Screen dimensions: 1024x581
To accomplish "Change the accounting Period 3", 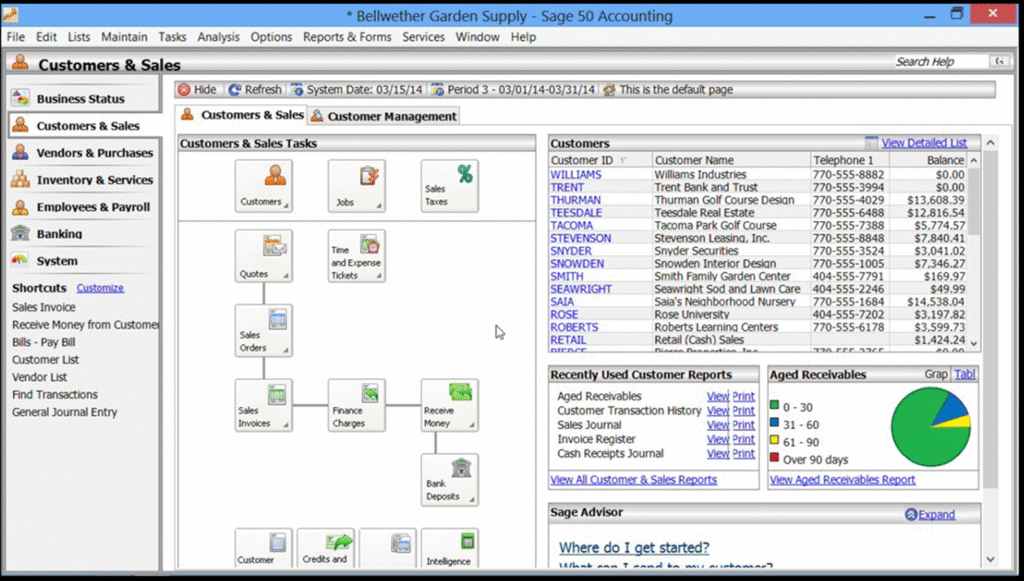I will [x=513, y=89].
